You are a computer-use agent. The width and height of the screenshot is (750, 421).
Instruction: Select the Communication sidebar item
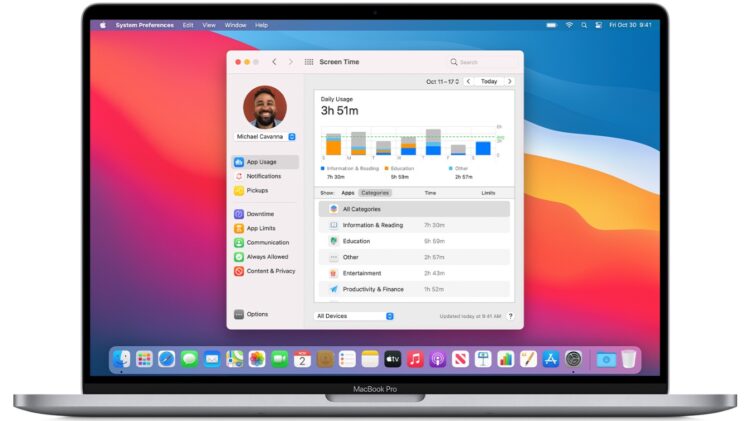[x=267, y=242]
